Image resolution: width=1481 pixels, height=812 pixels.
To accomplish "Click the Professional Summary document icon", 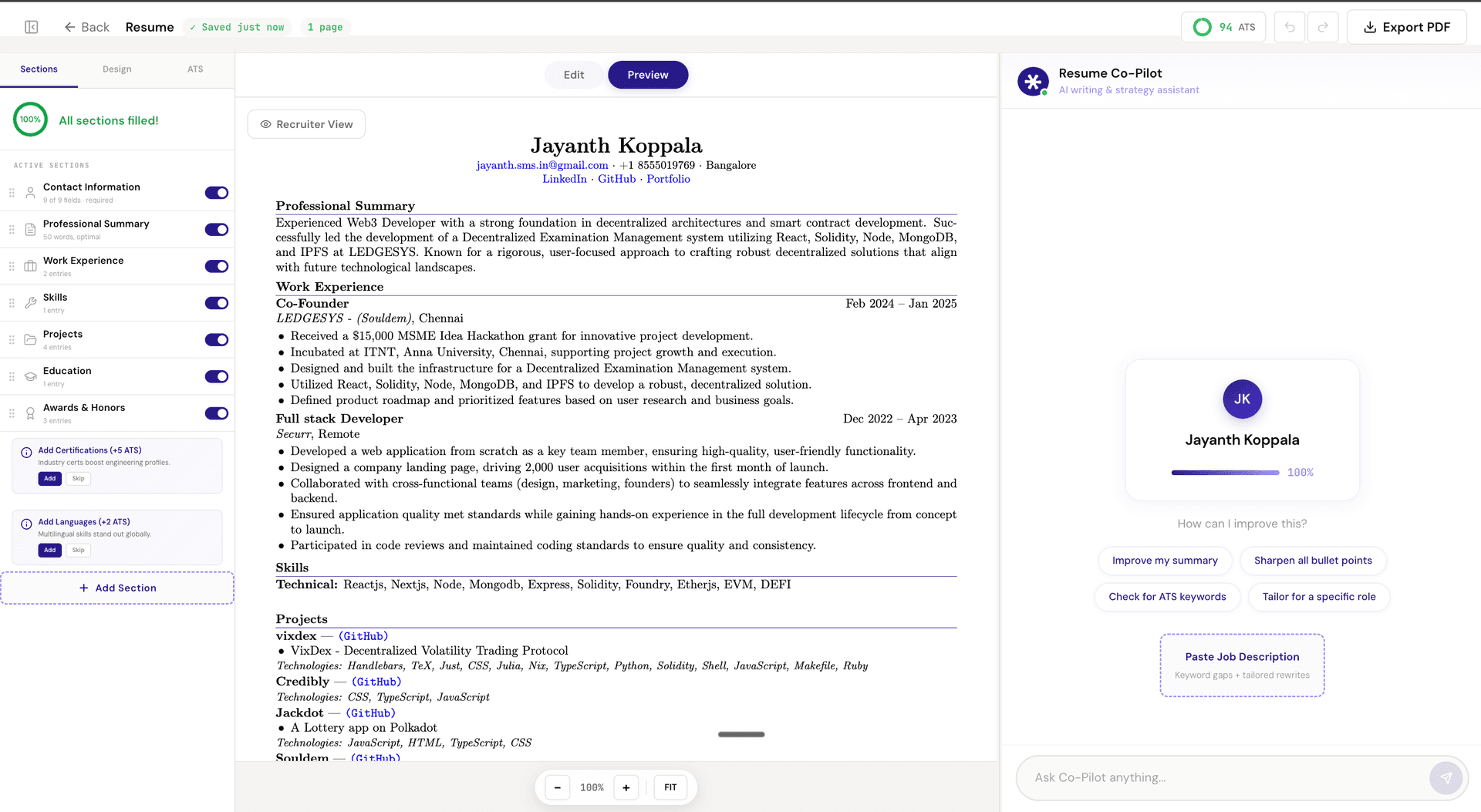I will 30,230.
